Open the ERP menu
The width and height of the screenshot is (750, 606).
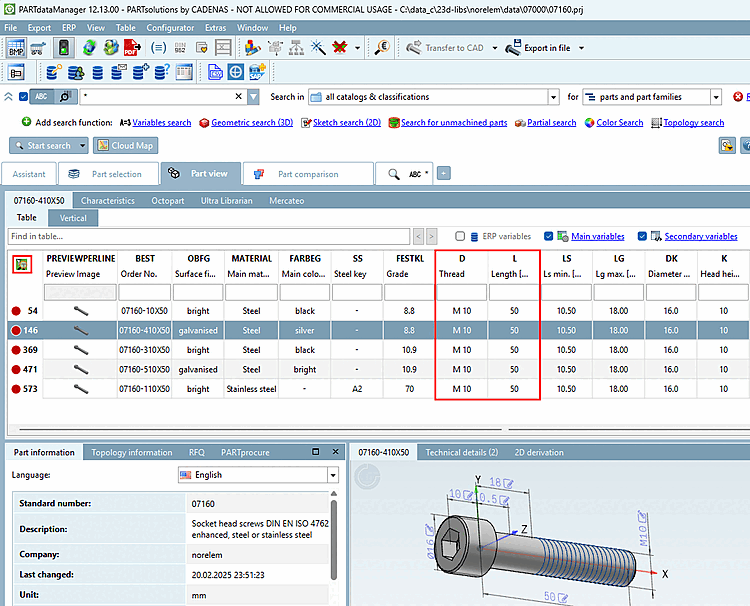(x=69, y=28)
